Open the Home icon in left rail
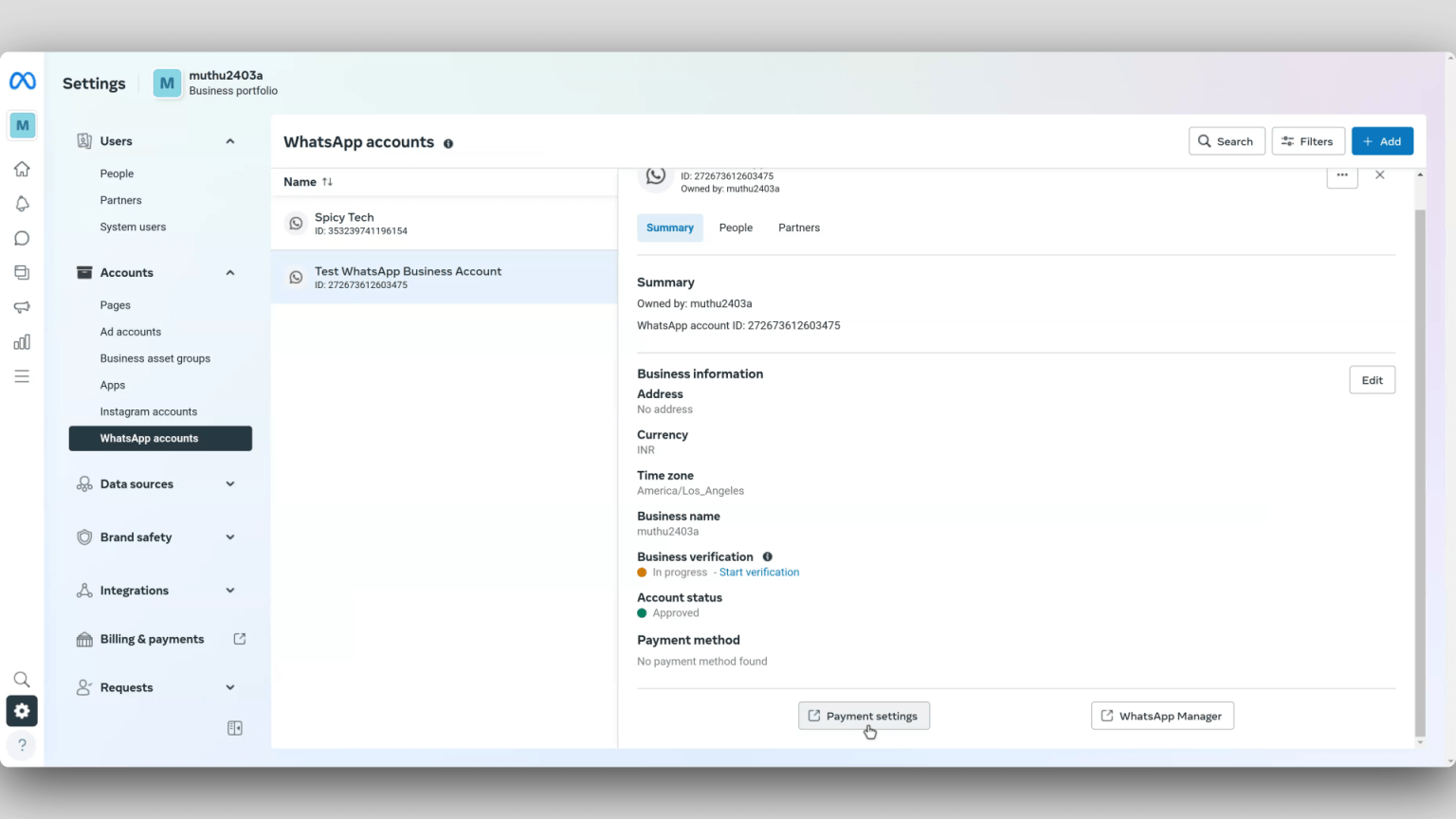 tap(22, 169)
